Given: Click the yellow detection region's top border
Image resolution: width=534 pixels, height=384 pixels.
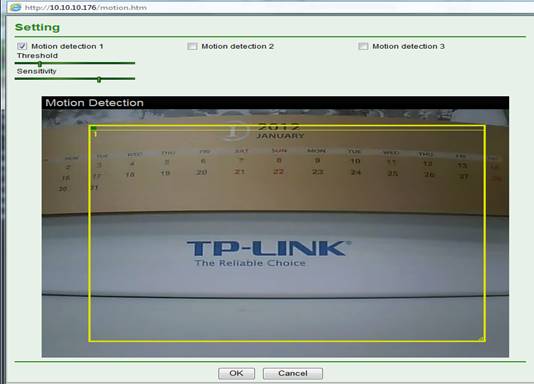Looking at the screenshot, I should (287, 126).
